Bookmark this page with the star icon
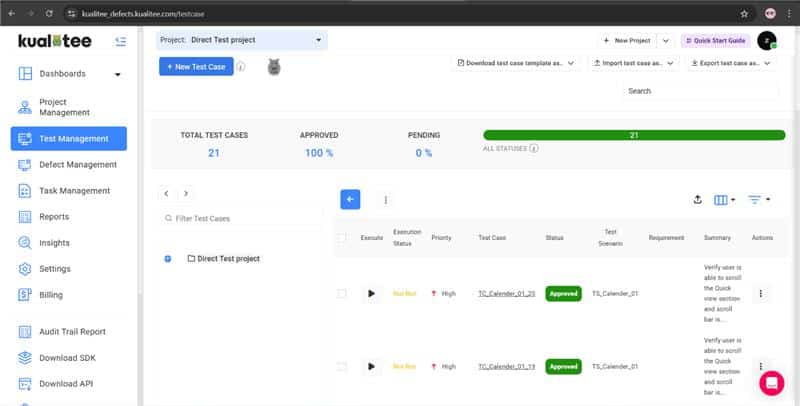This screenshot has width=800, height=406. pyautogui.click(x=744, y=14)
